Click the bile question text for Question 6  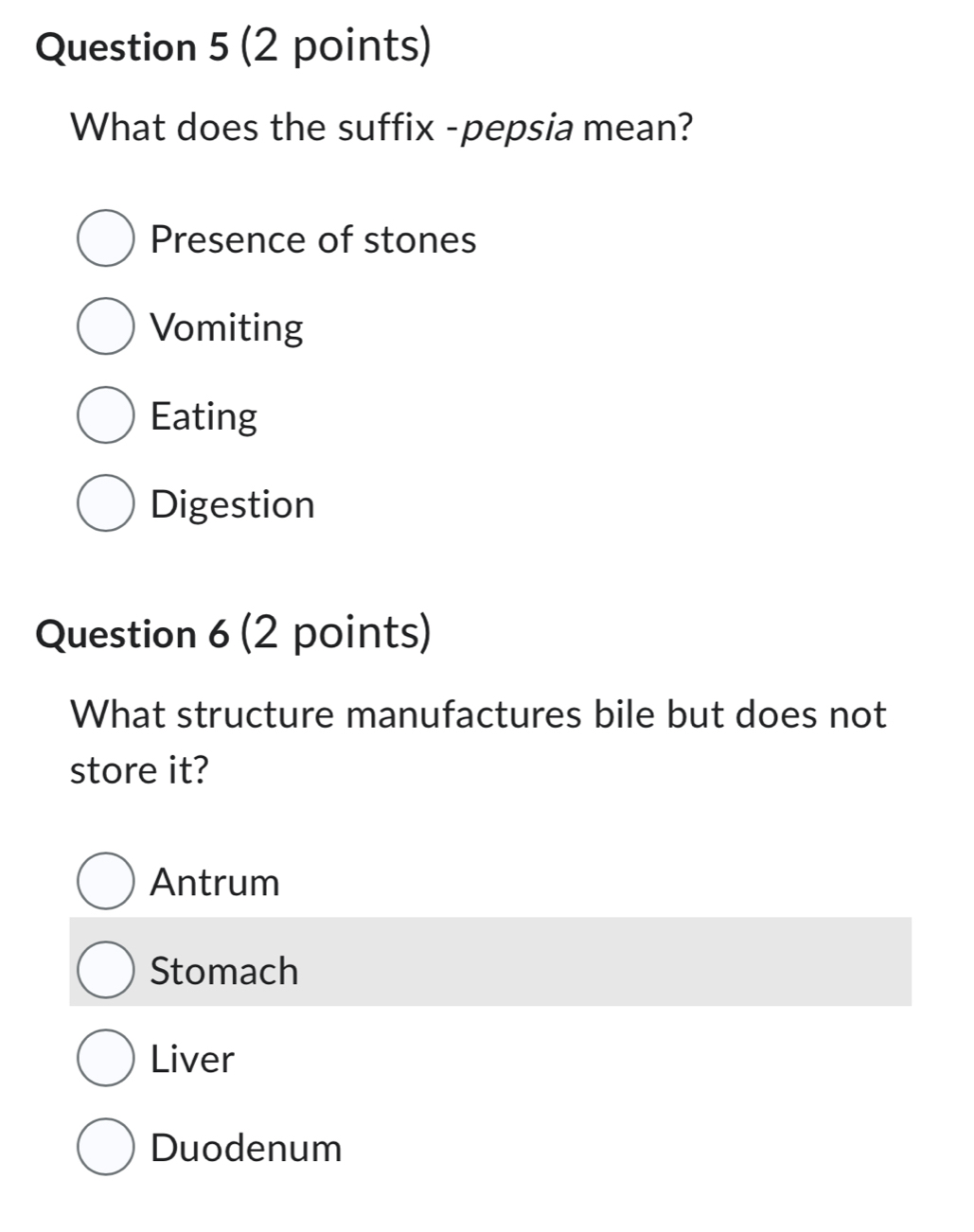click(x=477, y=714)
